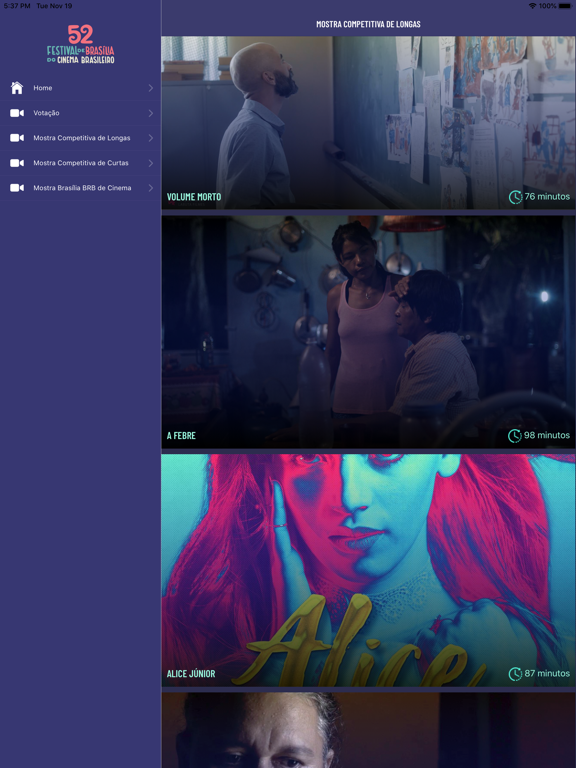Tap the 5:37 PM status bar time
Image resolution: width=576 pixels, height=768 pixels.
[x=17, y=6]
